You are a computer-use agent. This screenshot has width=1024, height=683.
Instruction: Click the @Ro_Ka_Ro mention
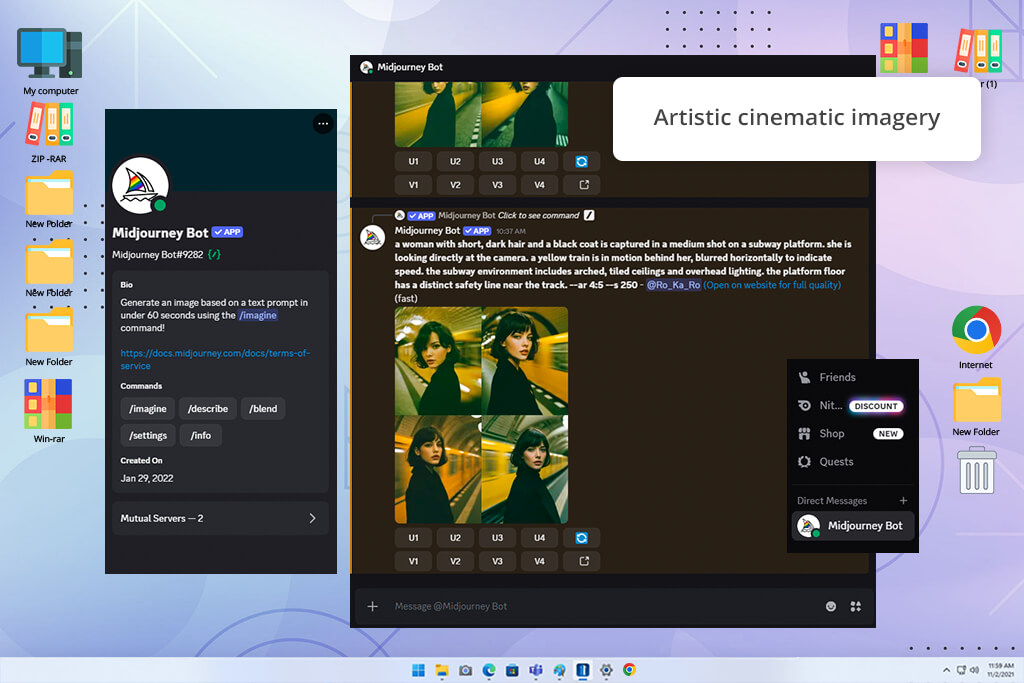pyautogui.click(x=673, y=285)
